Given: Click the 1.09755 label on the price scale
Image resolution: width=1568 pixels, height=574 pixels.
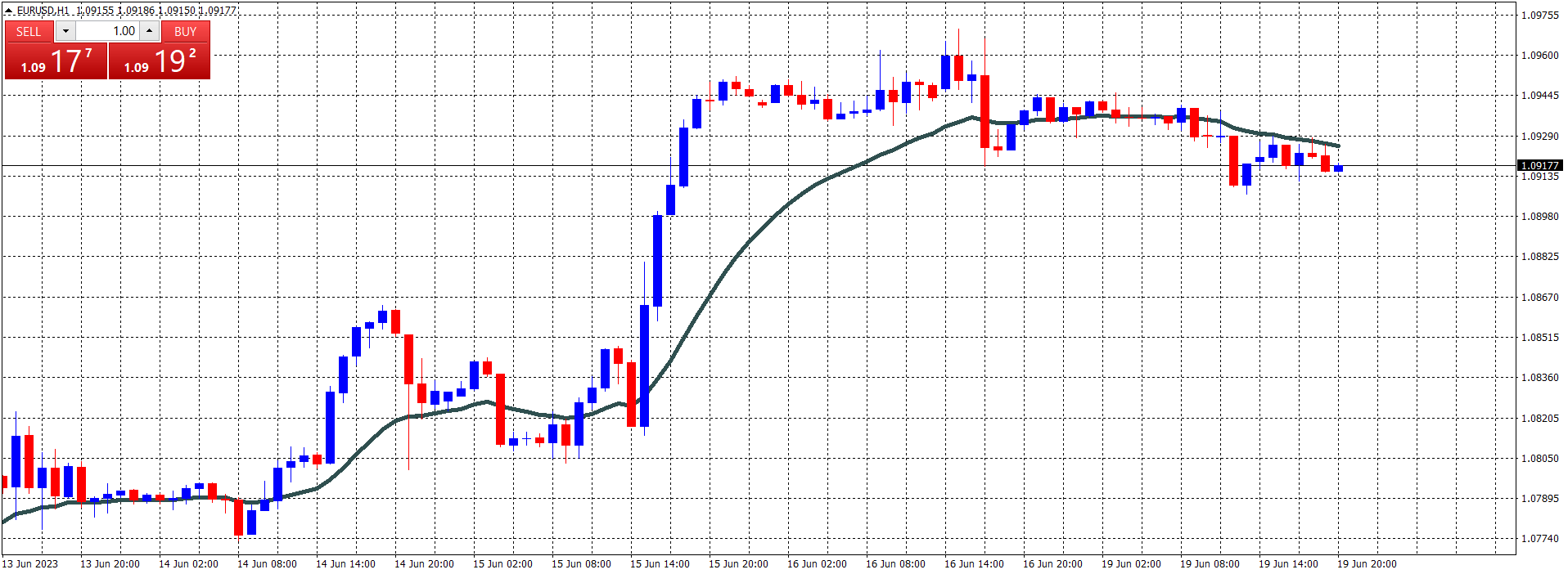Looking at the screenshot, I should [x=1539, y=15].
